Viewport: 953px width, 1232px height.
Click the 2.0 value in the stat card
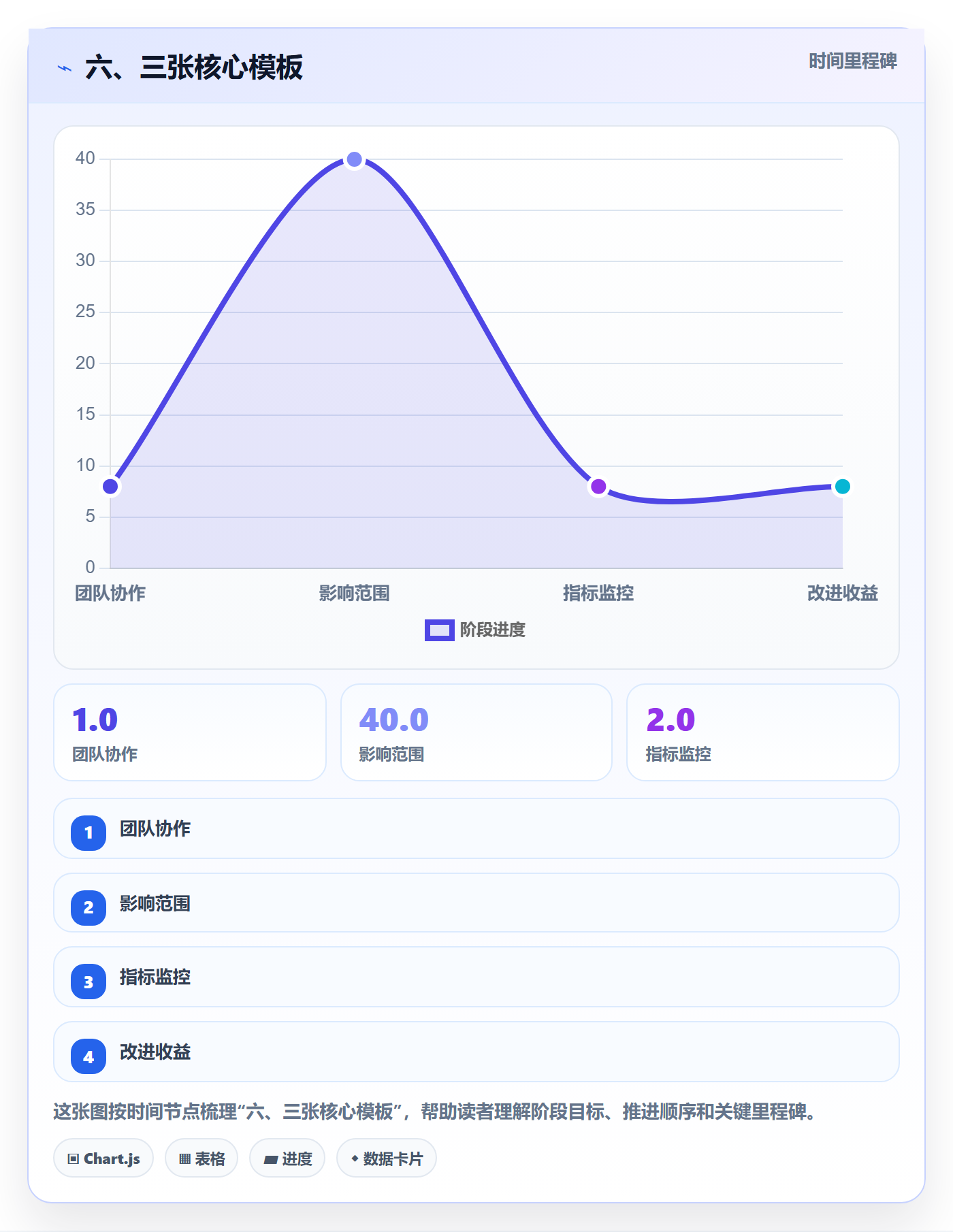coord(671,720)
